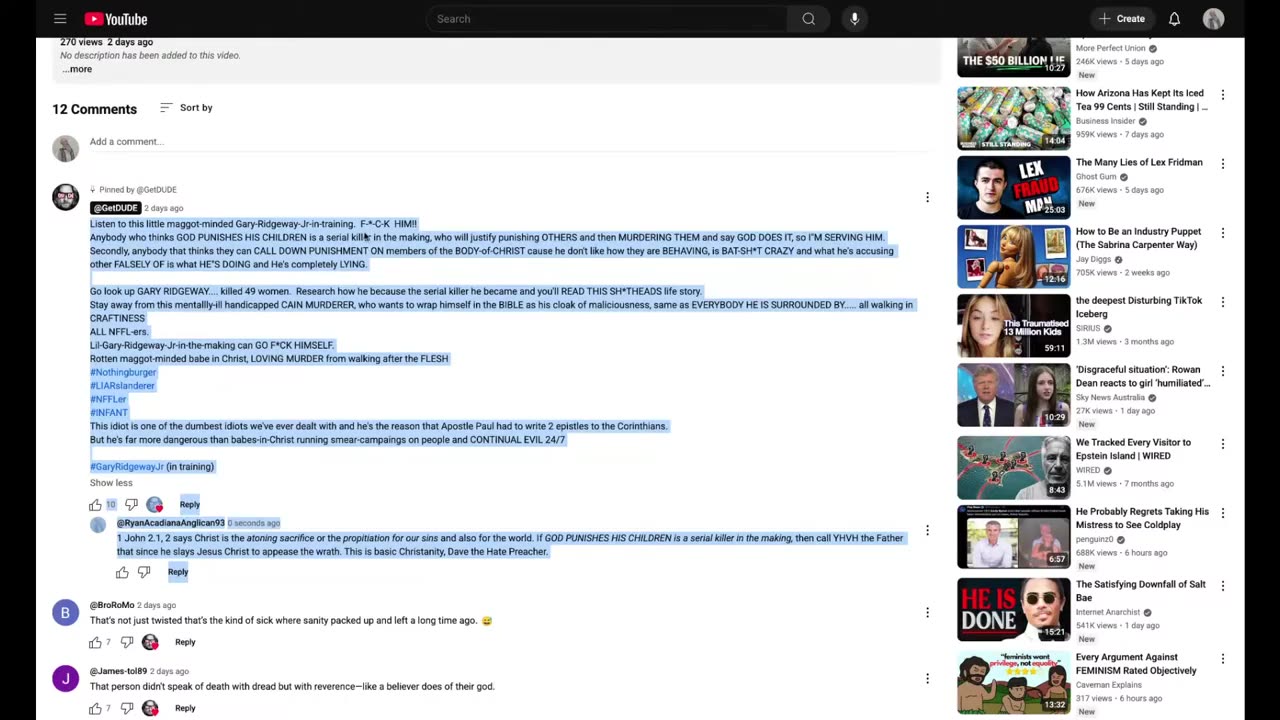This screenshot has width=1280, height=720.
Task: Reply to the pinned @GetDUDE comment
Action: pos(189,505)
